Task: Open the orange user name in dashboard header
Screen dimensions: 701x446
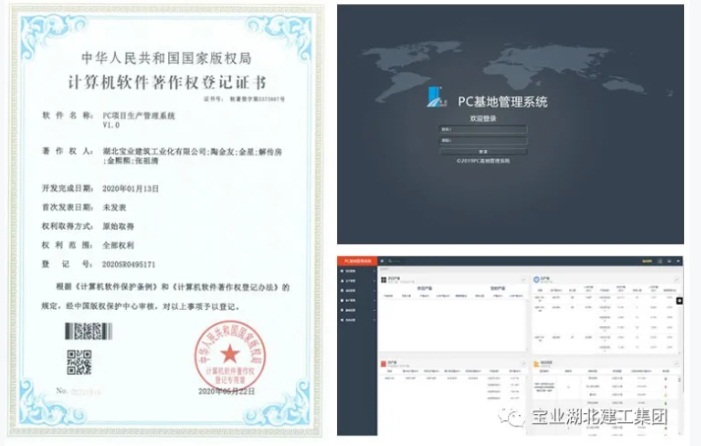Action: pyautogui.click(x=647, y=261)
